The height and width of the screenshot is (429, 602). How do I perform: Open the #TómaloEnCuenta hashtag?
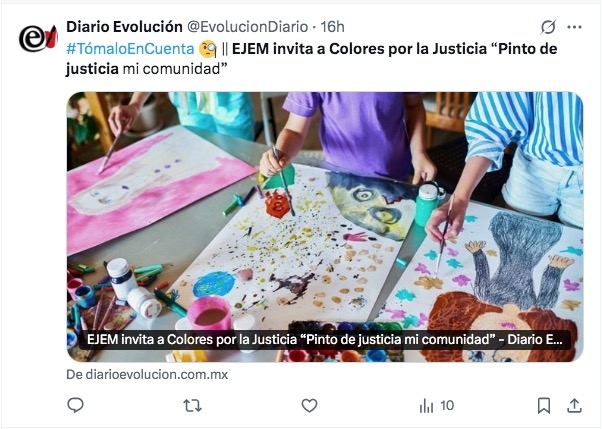(x=130, y=49)
